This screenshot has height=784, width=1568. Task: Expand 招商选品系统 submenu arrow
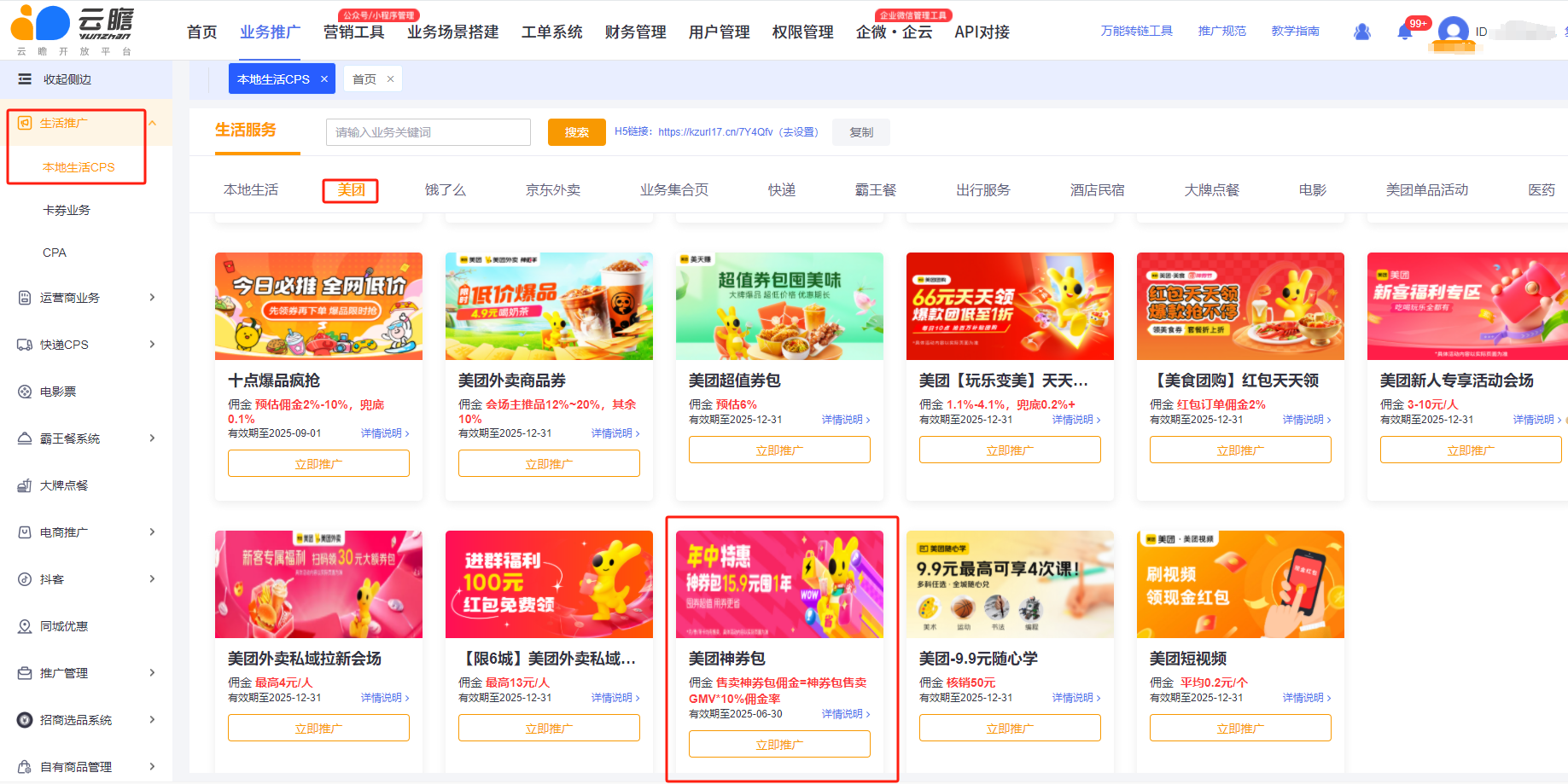click(x=153, y=720)
